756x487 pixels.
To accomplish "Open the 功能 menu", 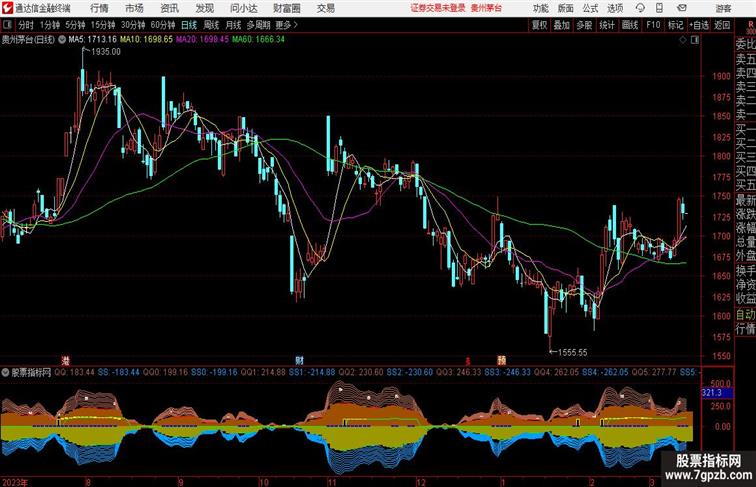I will click(x=540, y=8).
